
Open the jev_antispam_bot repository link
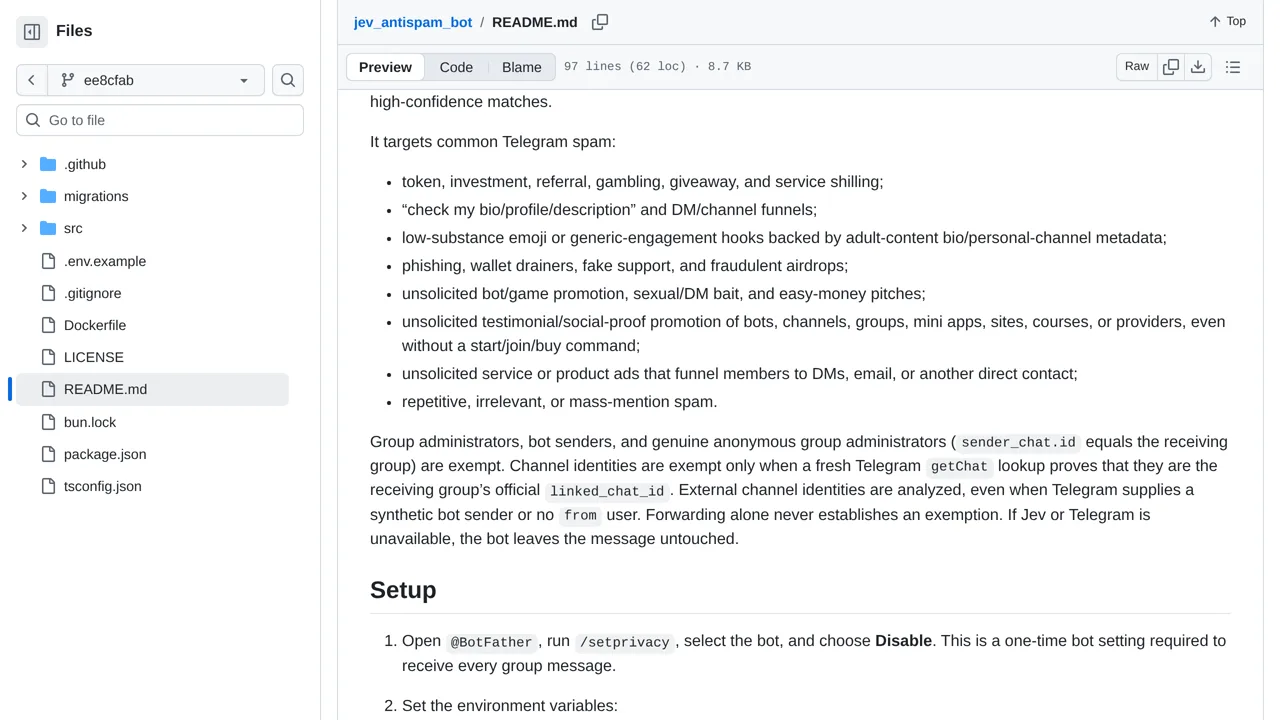(413, 22)
